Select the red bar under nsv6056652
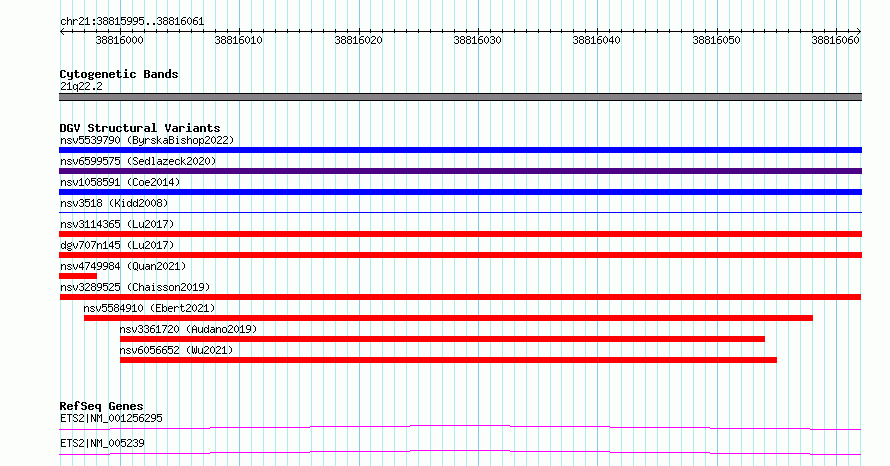890x466 pixels. (x=448, y=360)
